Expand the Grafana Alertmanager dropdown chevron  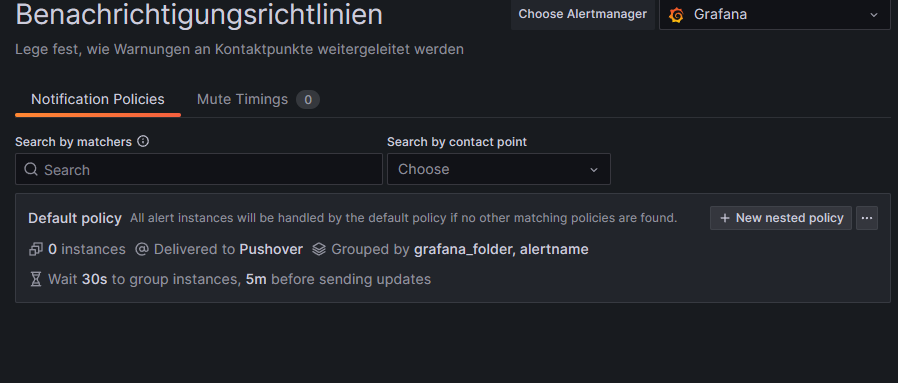coord(873,15)
